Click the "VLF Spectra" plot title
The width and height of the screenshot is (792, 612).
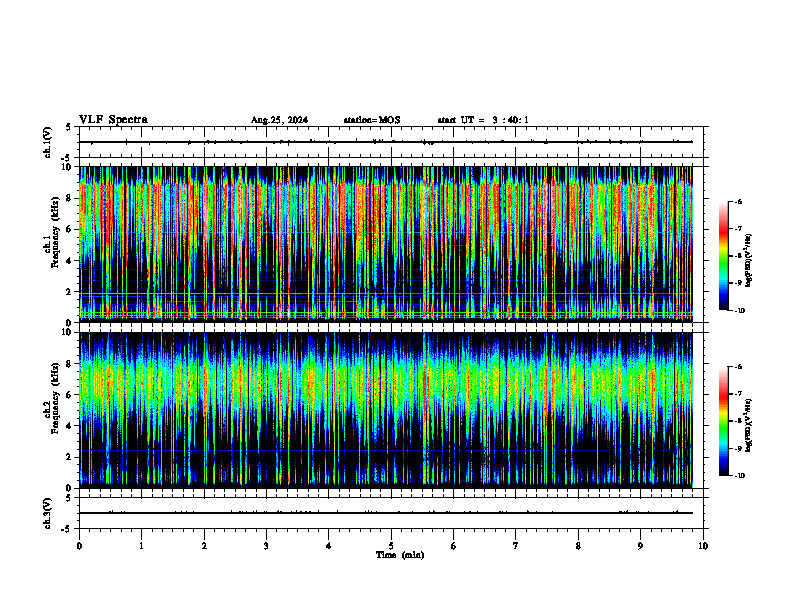coord(113,120)
